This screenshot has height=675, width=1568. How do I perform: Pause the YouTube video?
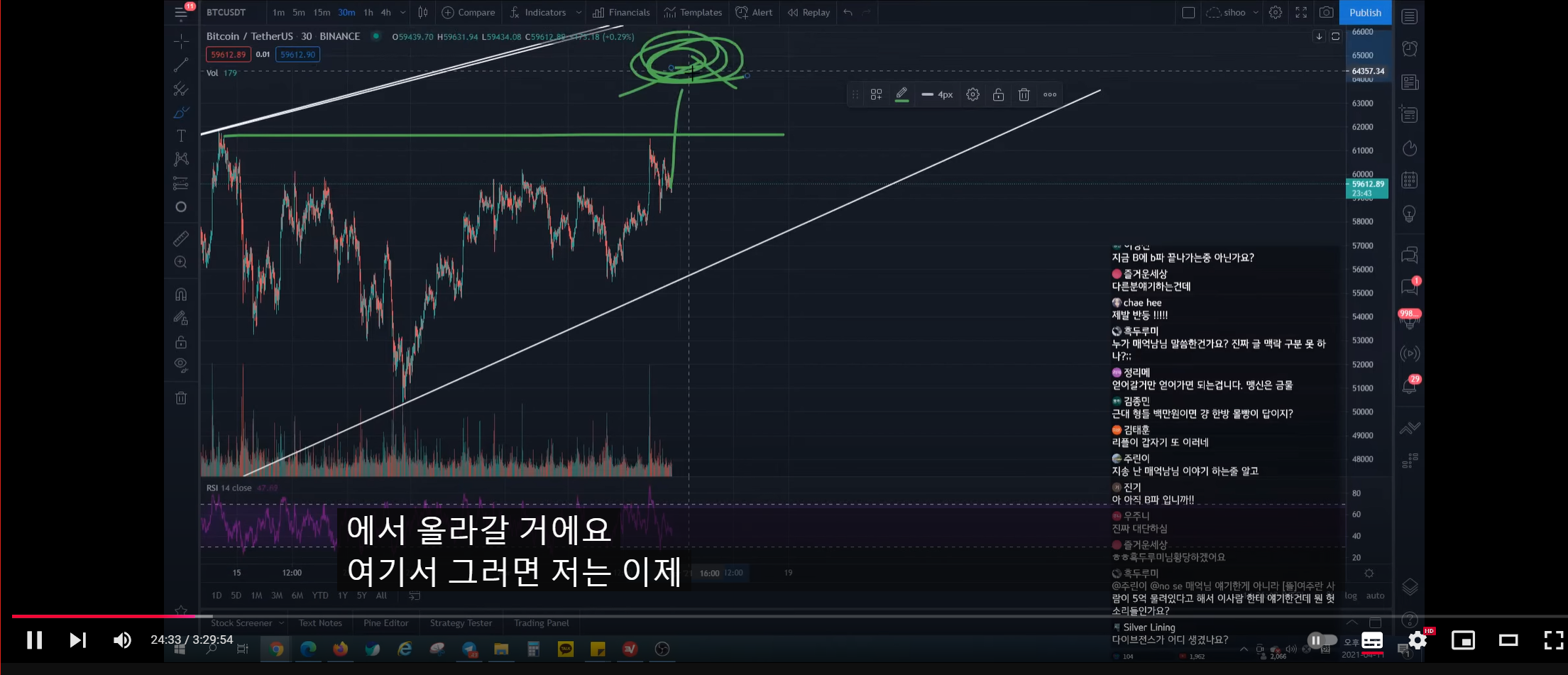(34, 640)
